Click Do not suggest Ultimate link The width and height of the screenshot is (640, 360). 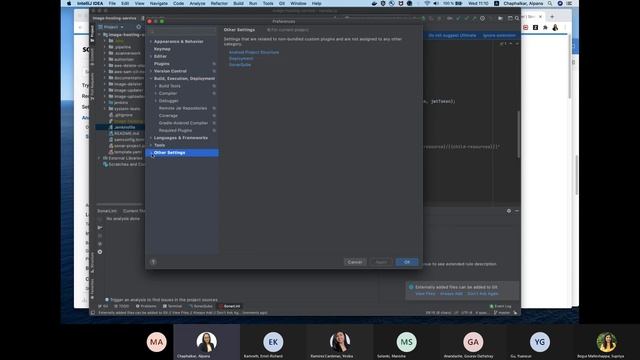coord(452,36)
